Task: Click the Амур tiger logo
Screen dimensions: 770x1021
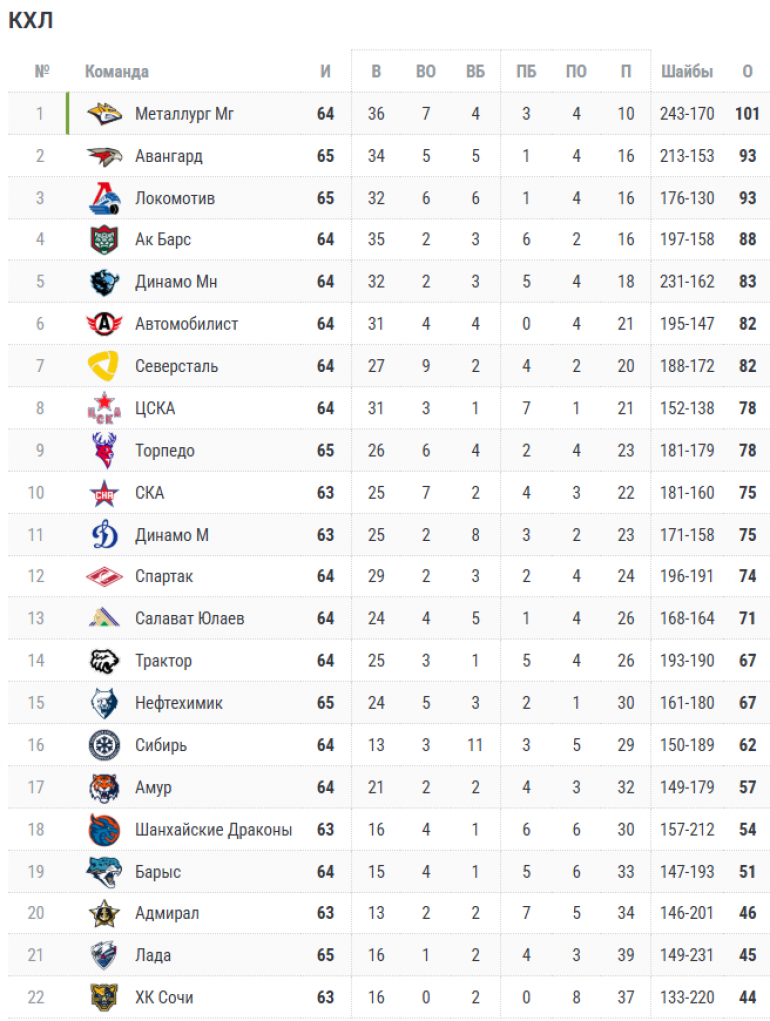Action: tap(104, 787)
